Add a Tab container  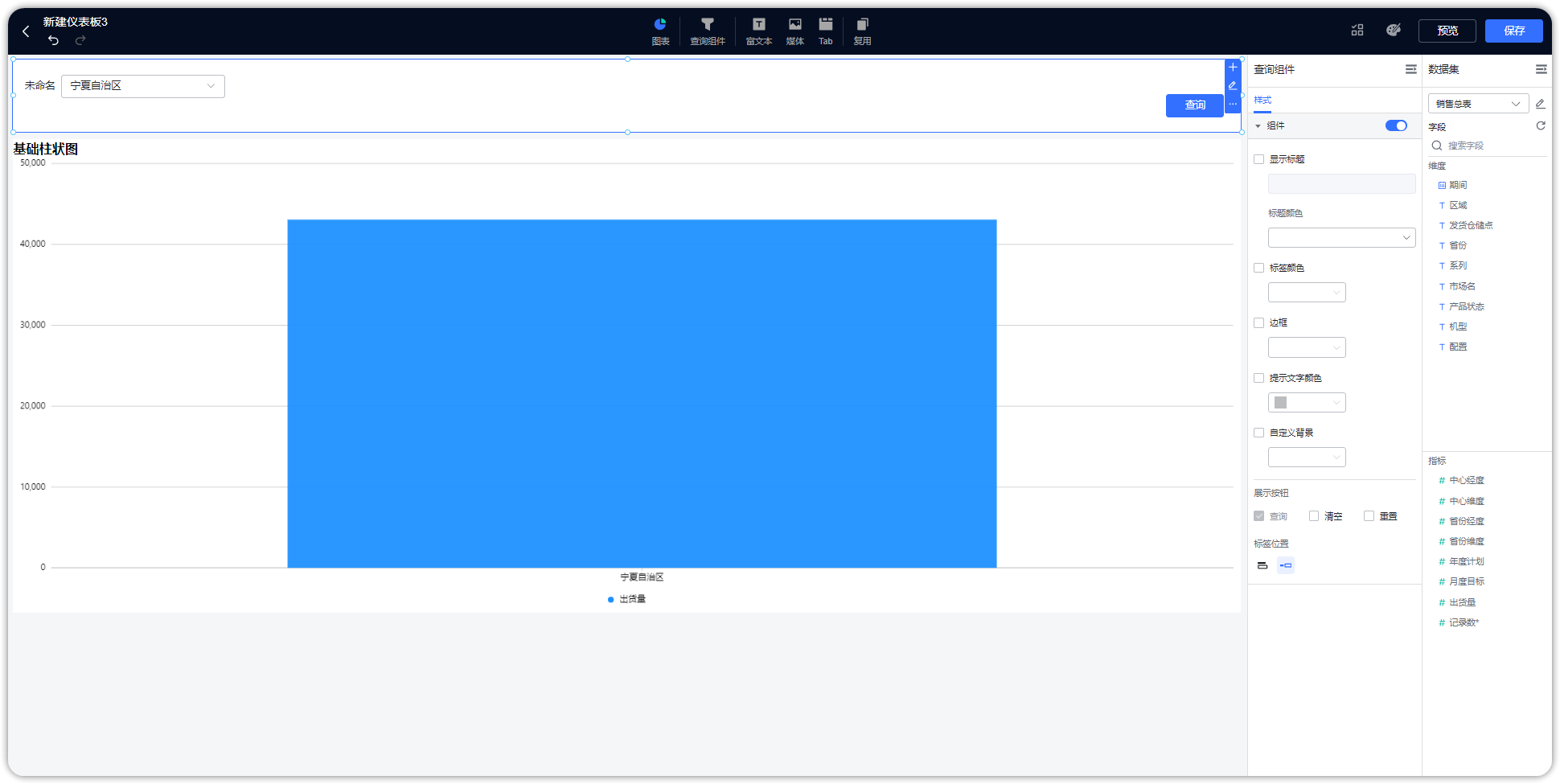coord(826,31)
